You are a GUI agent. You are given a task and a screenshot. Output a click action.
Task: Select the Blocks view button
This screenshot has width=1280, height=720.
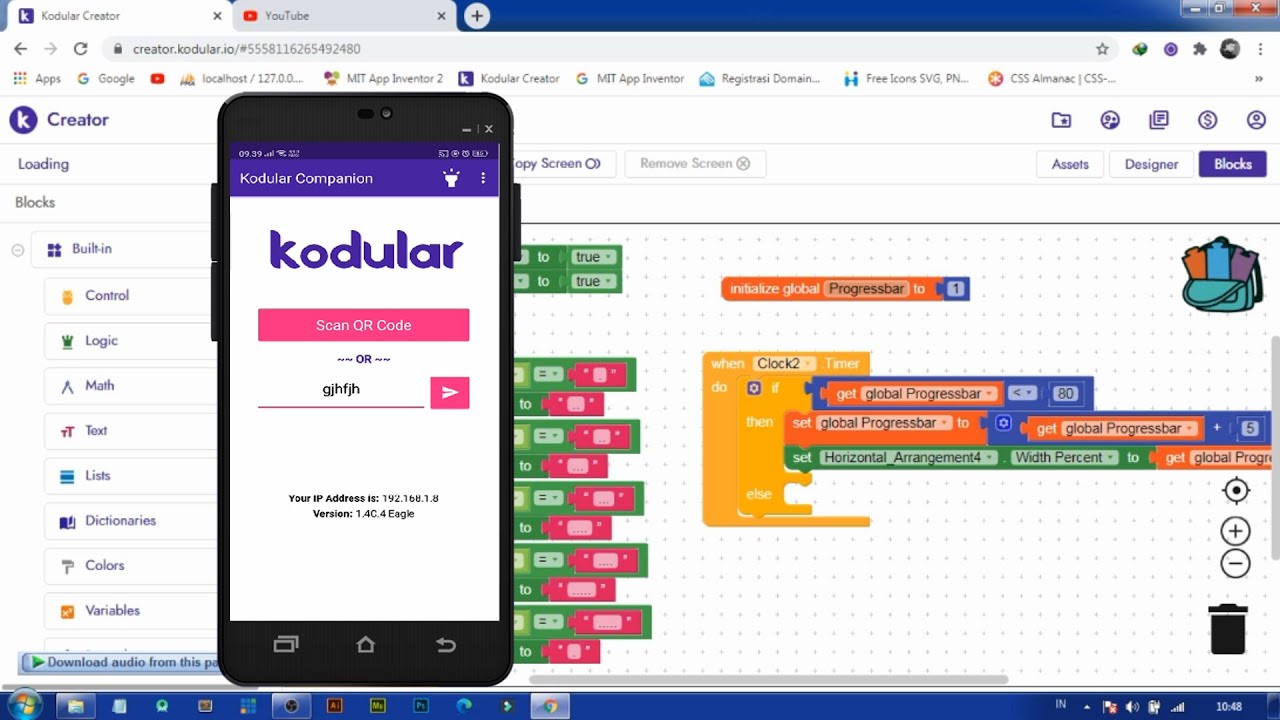click(x=1232, y=164)
